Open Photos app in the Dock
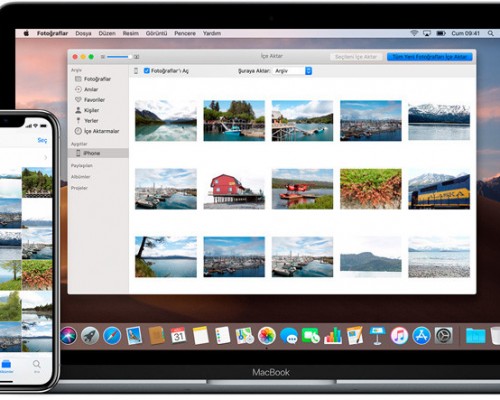 point(267,336)
